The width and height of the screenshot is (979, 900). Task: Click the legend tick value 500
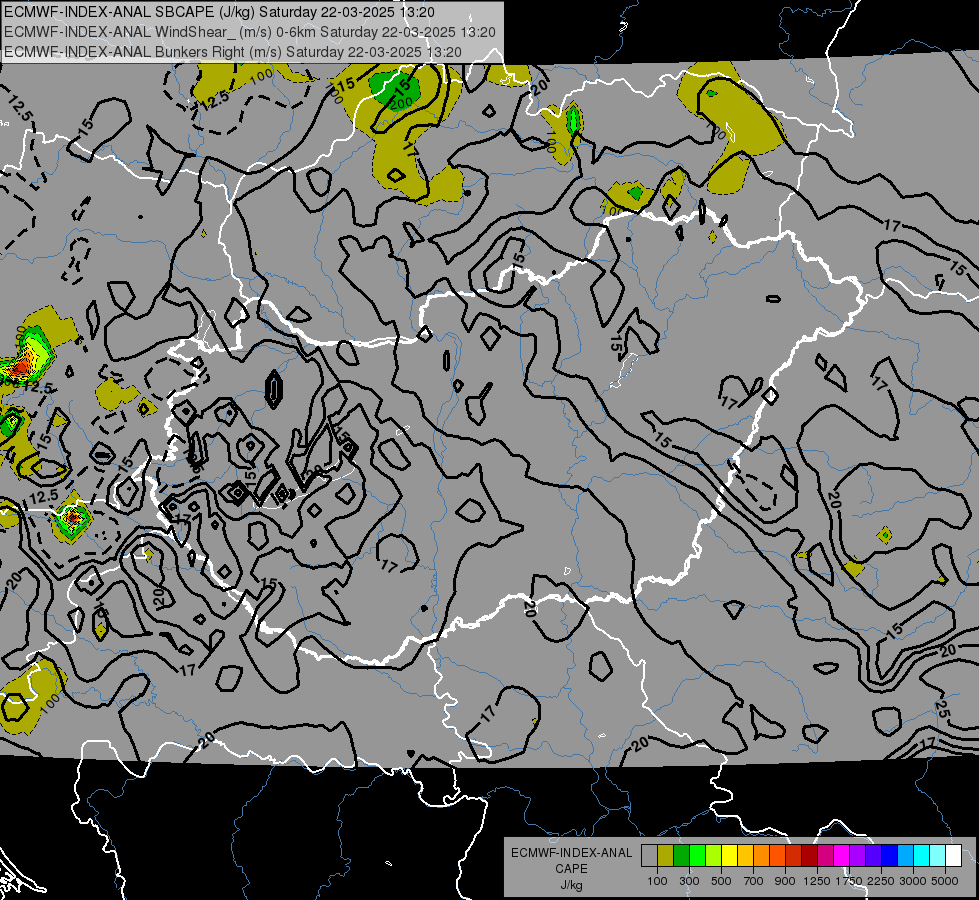(721, 881)
